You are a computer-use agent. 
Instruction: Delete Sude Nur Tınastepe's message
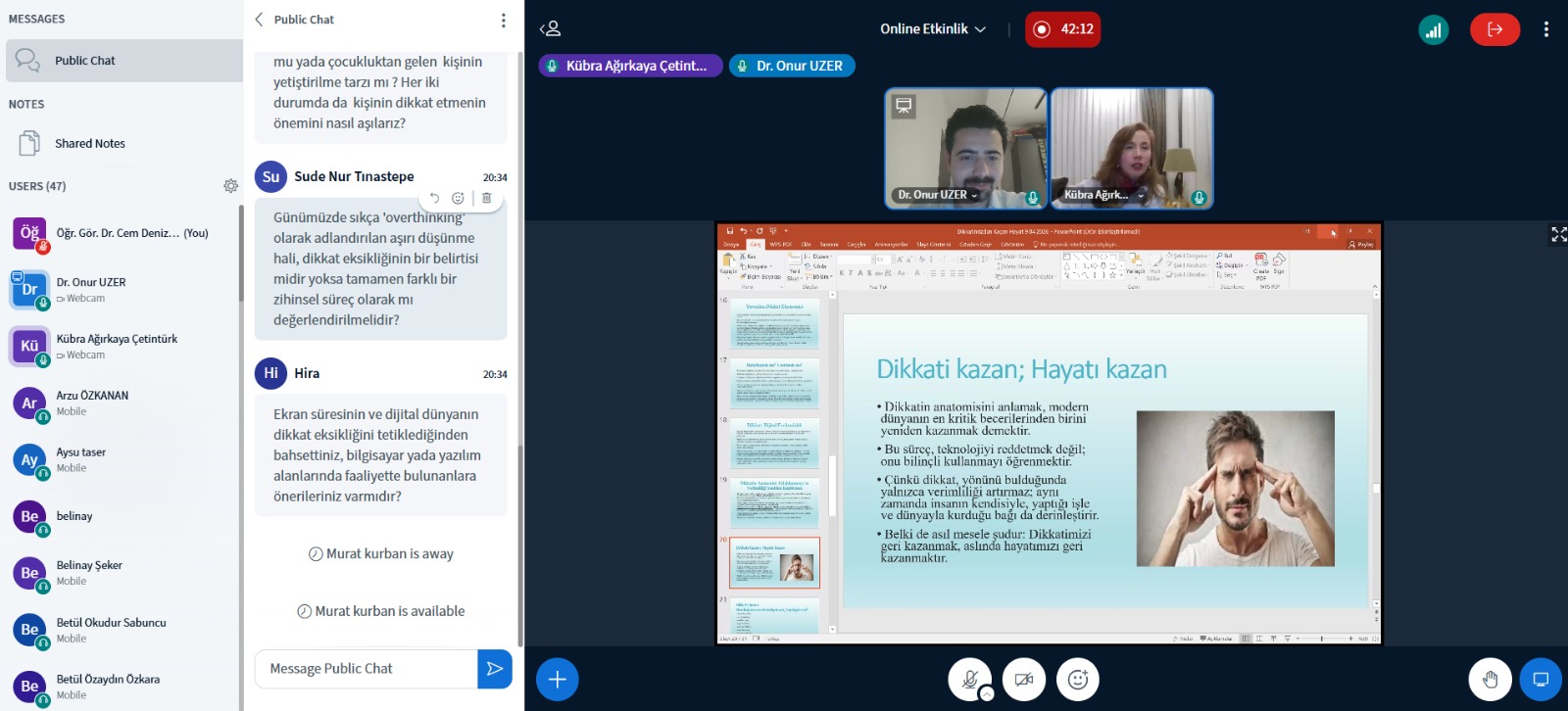point(487,198)
